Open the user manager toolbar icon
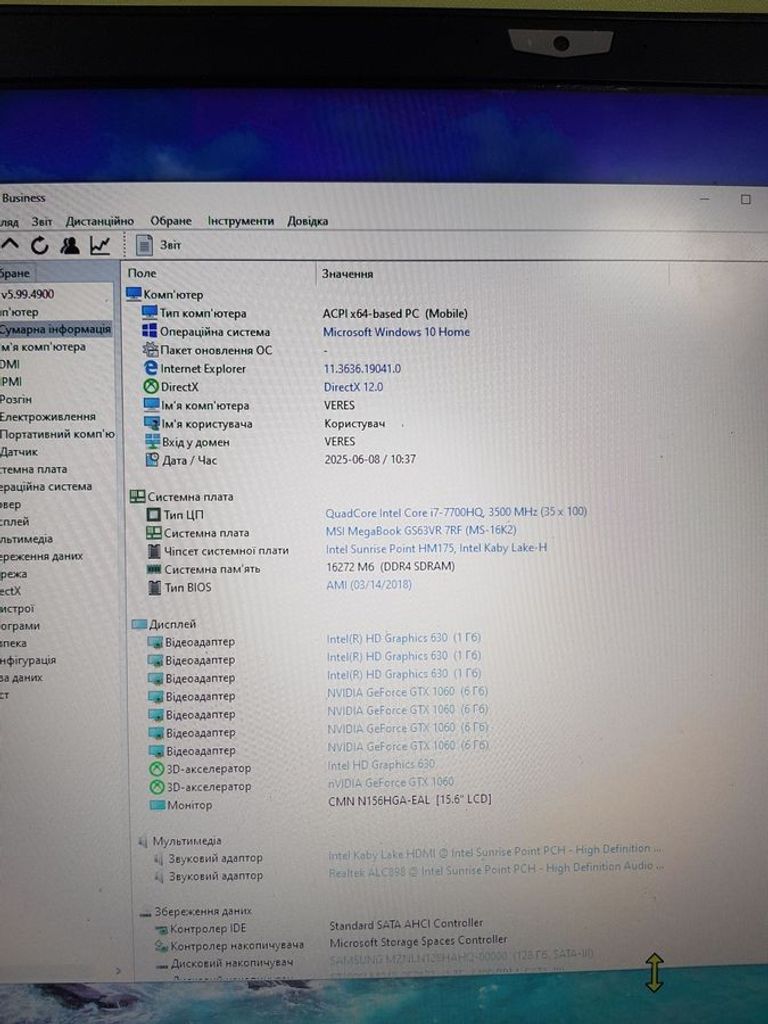Image resolution: width=768 pixels, height=1024 pixels. [x=69, y=246]
